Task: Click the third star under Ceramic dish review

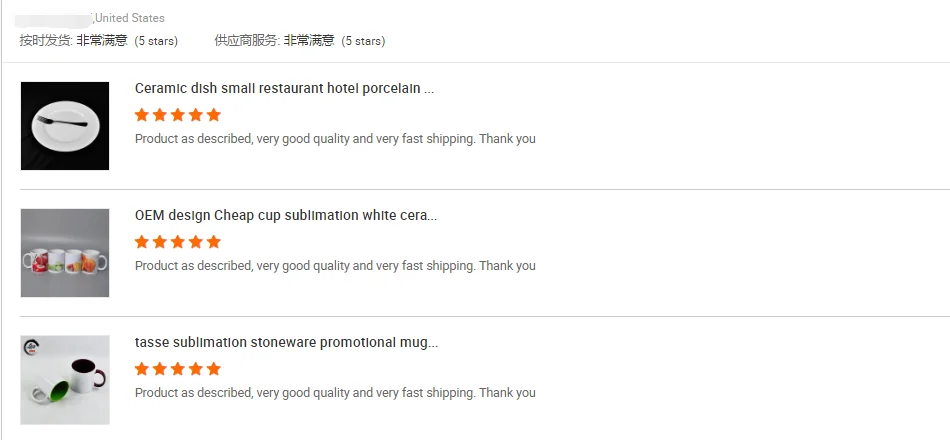Action: [178, 115]
